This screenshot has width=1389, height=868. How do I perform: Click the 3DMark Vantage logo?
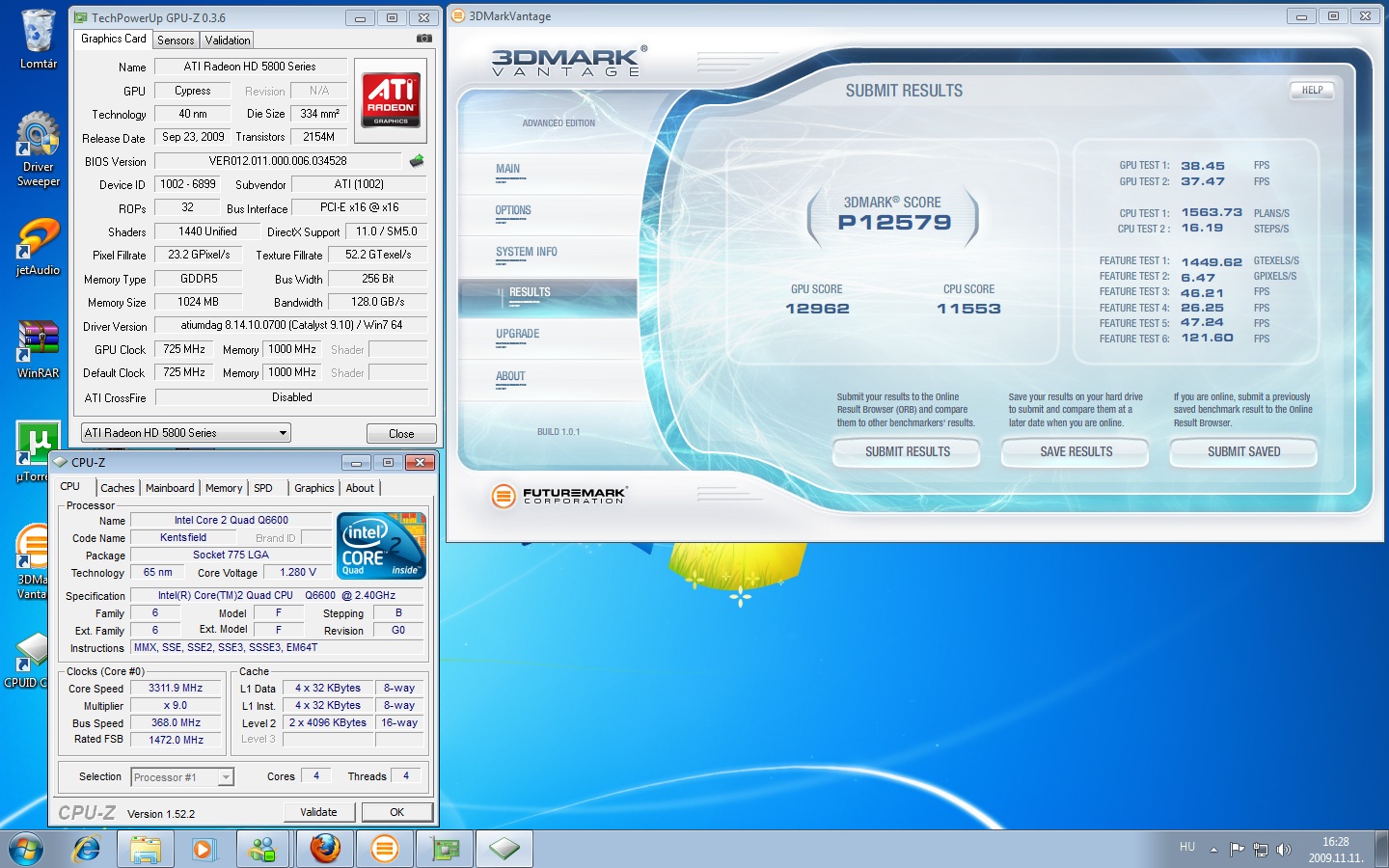coord(569,62)
